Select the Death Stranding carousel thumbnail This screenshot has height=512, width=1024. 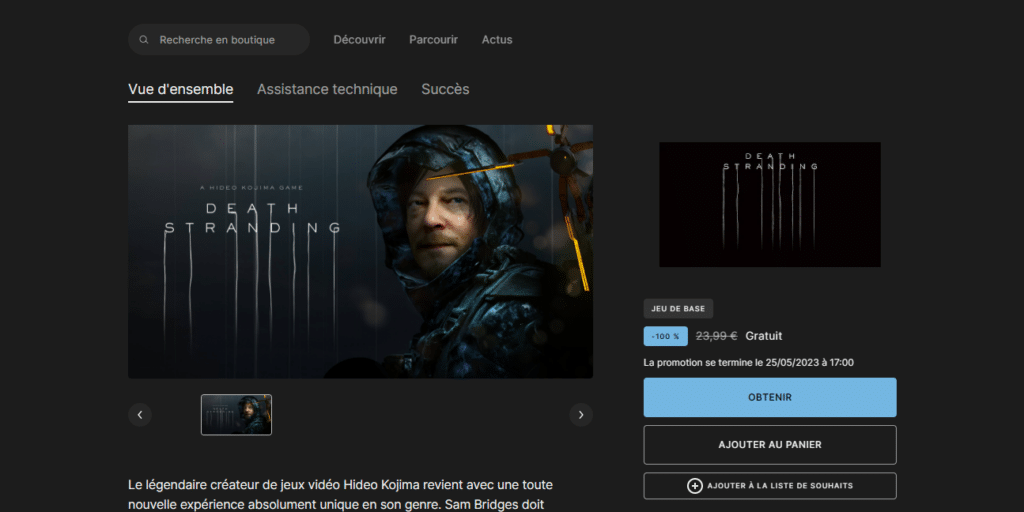[x=236, y=415]
